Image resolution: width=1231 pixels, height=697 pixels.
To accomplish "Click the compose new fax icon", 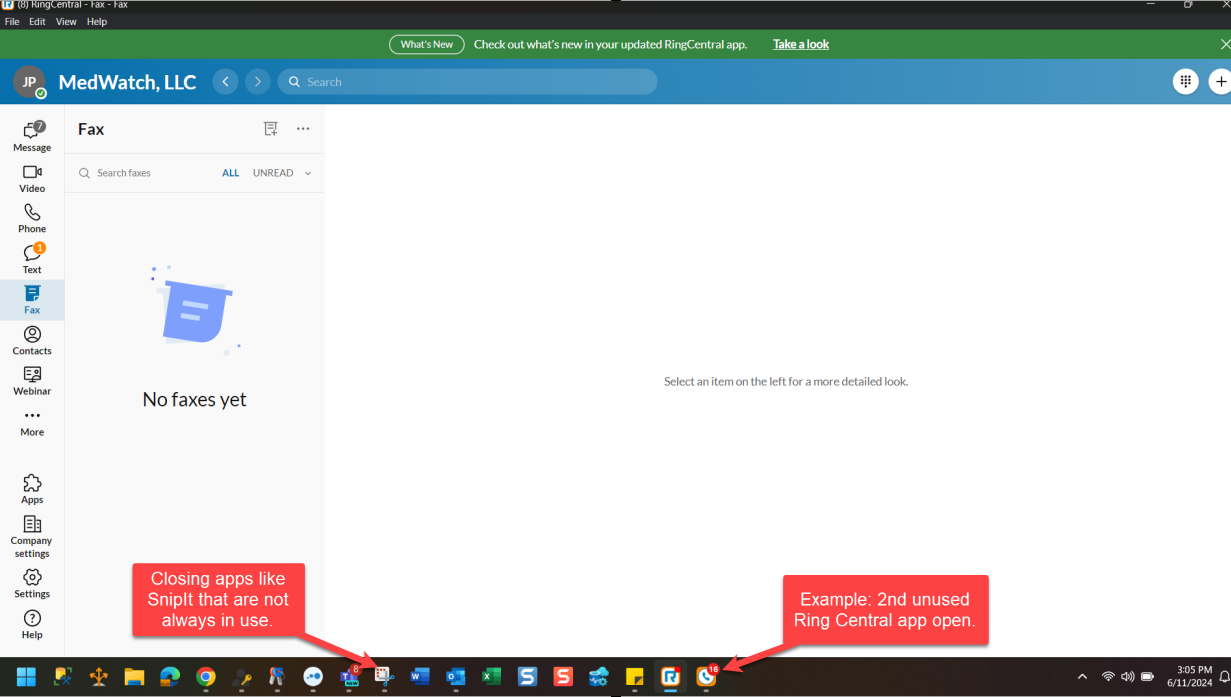I will pyautogui.click(x=270, y=129).
